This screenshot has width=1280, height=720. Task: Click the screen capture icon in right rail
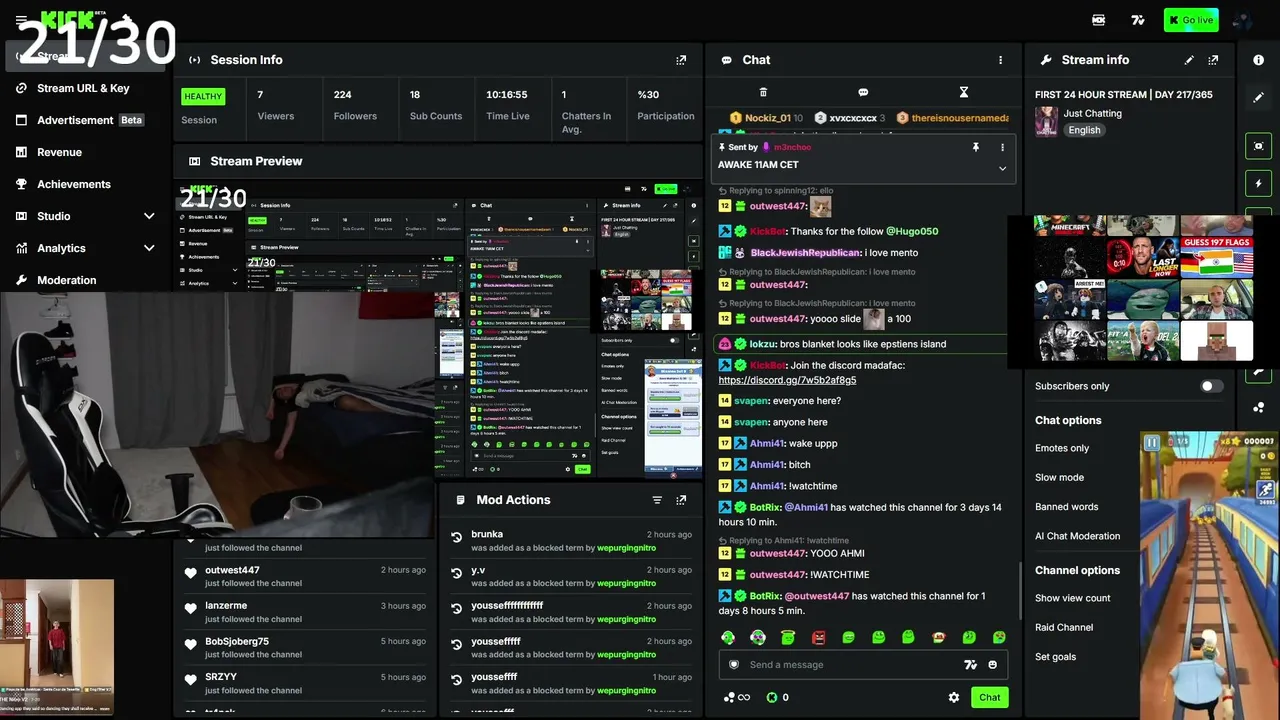point(1258,146)
